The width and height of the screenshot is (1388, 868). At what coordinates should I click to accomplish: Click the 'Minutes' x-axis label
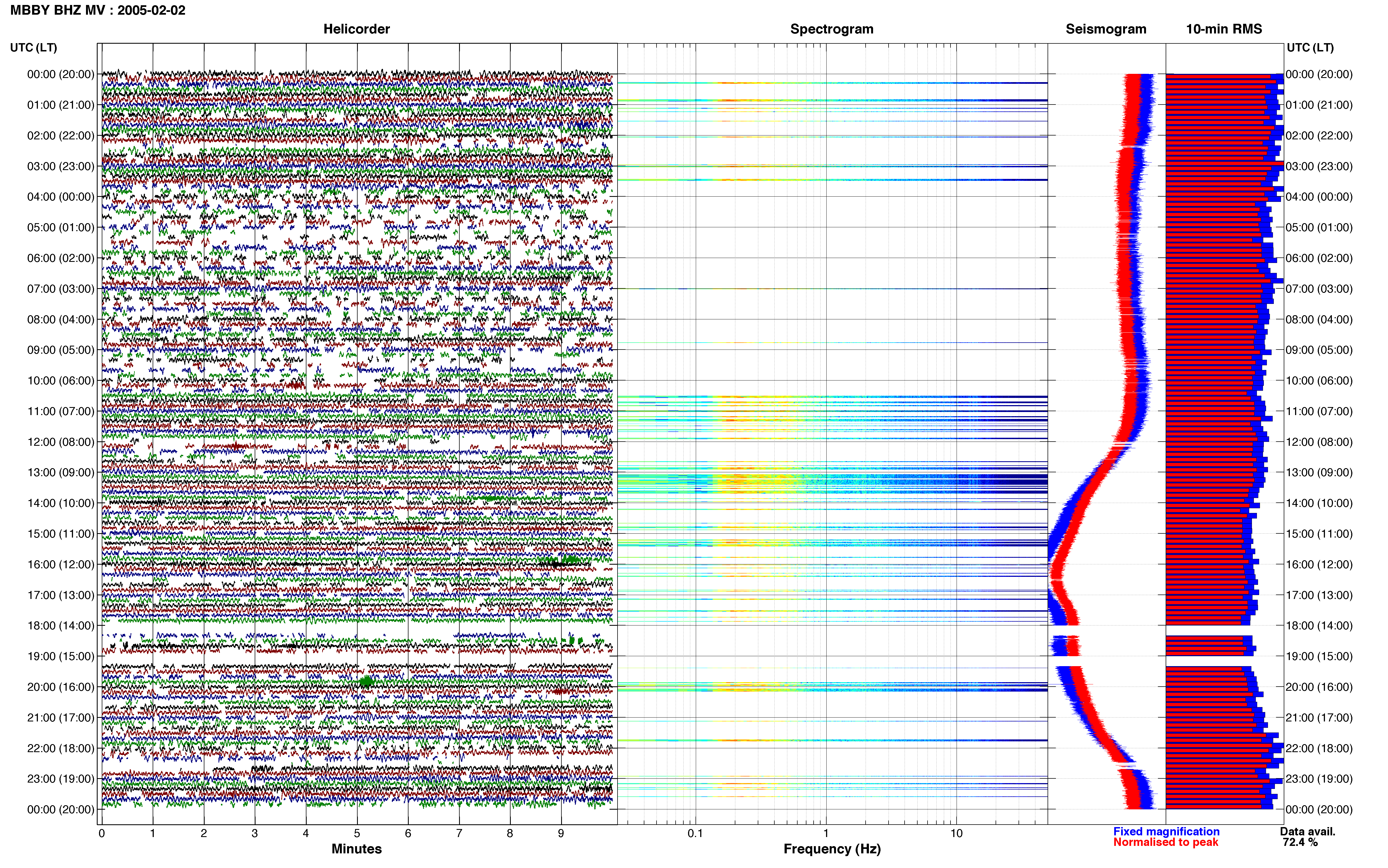pyautogui.click(x=356, y=849)
